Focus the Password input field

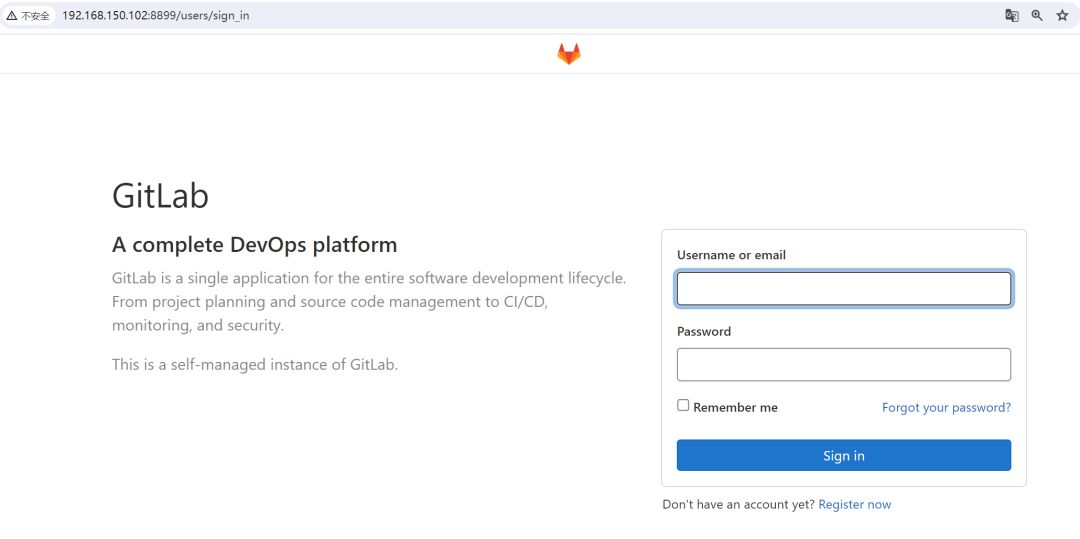coord(844,364)
